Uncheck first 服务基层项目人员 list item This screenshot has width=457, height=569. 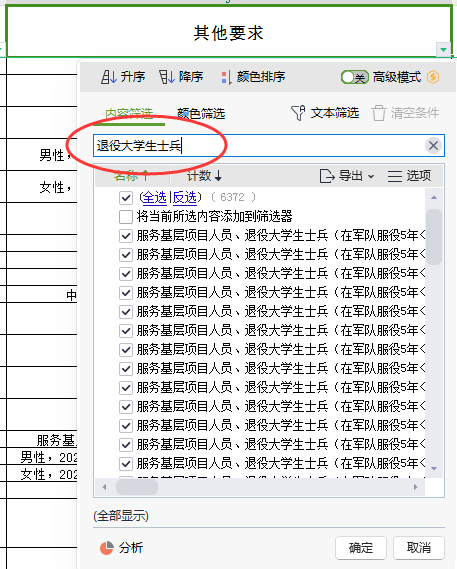pyautogui.click(x=126, y=236)
